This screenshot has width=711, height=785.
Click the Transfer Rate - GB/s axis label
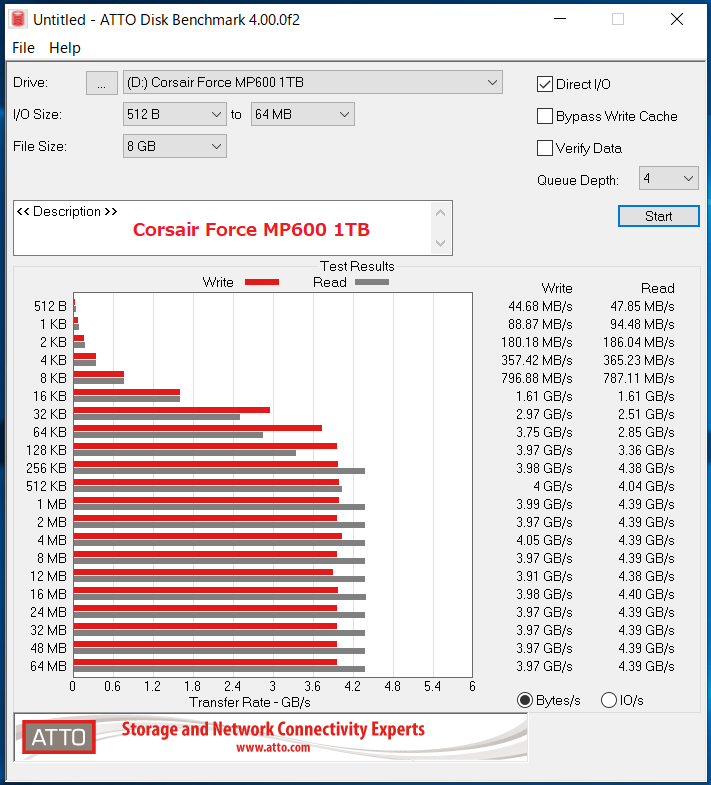click(x=250, y=702)
